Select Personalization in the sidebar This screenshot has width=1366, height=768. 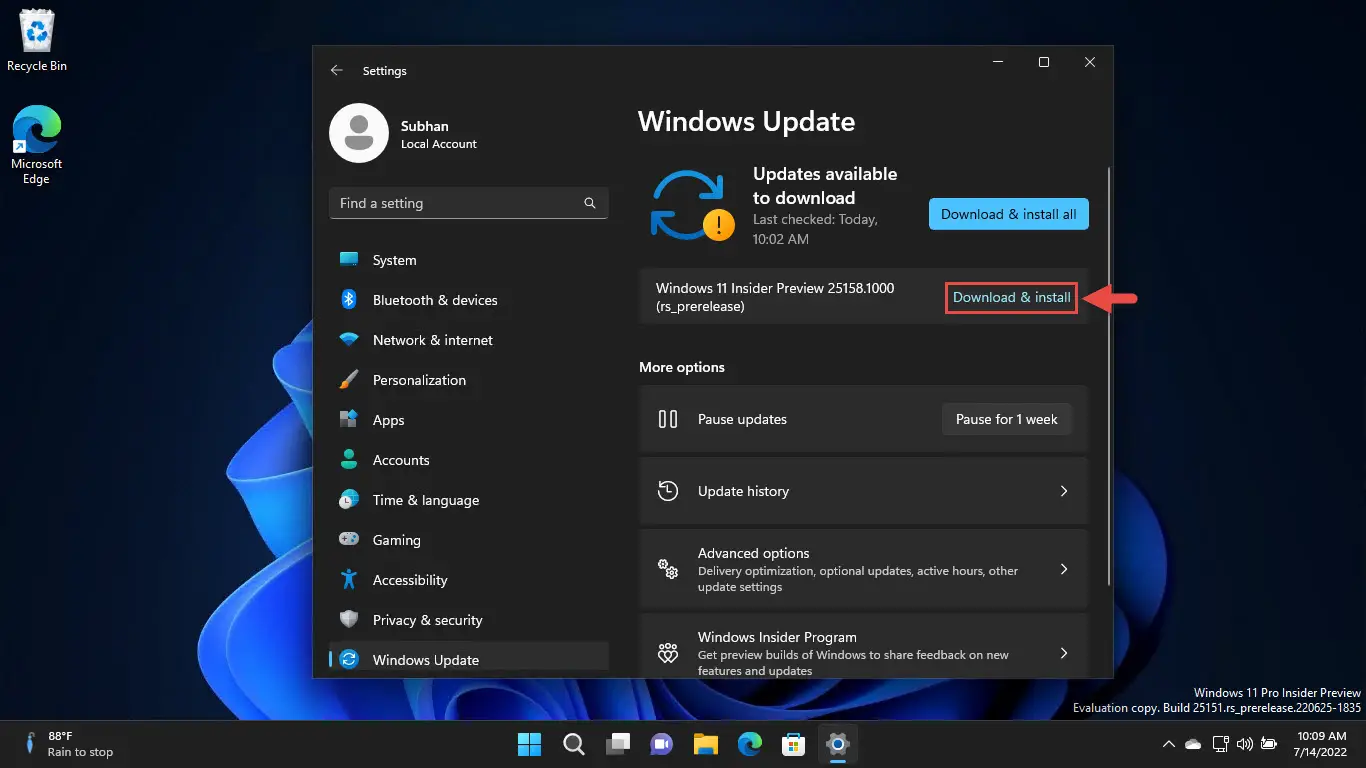pos(469,380)
